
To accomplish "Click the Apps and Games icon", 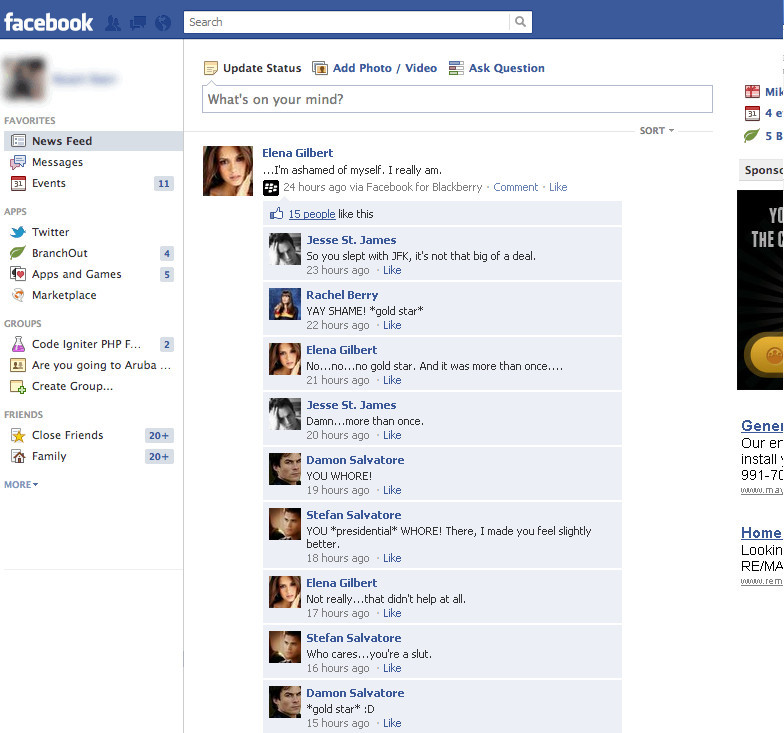I will point(18,274).
